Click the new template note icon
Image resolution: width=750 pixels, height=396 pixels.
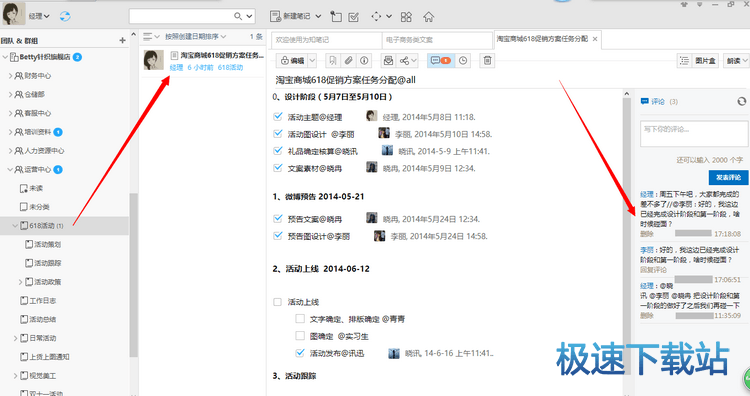pos(336,17)
